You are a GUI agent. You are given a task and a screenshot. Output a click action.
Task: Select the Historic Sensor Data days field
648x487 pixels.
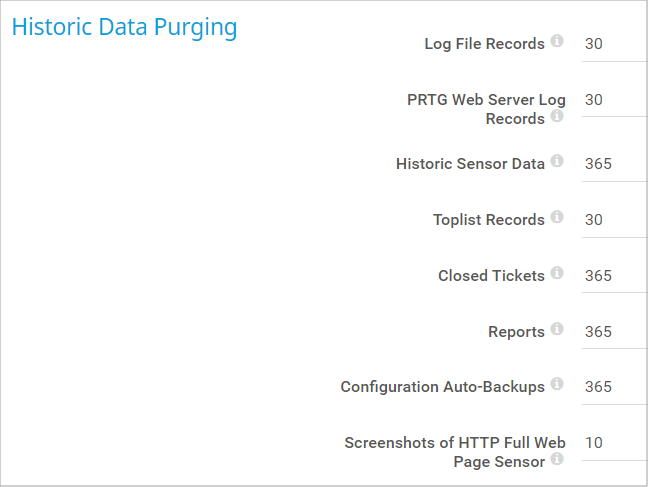pyautogui.click(x=614, y=164)
